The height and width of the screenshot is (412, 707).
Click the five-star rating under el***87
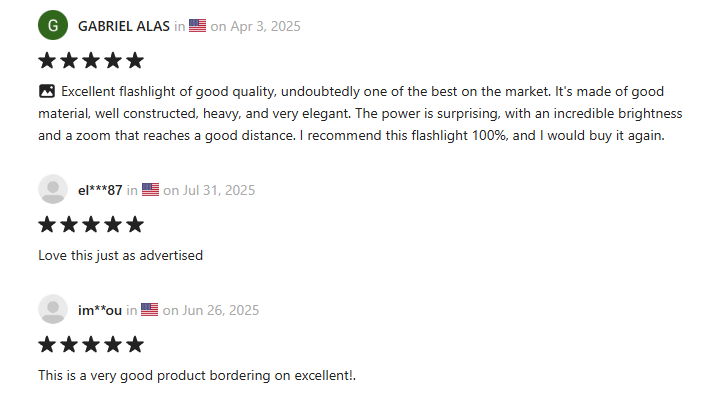(91, 224)
